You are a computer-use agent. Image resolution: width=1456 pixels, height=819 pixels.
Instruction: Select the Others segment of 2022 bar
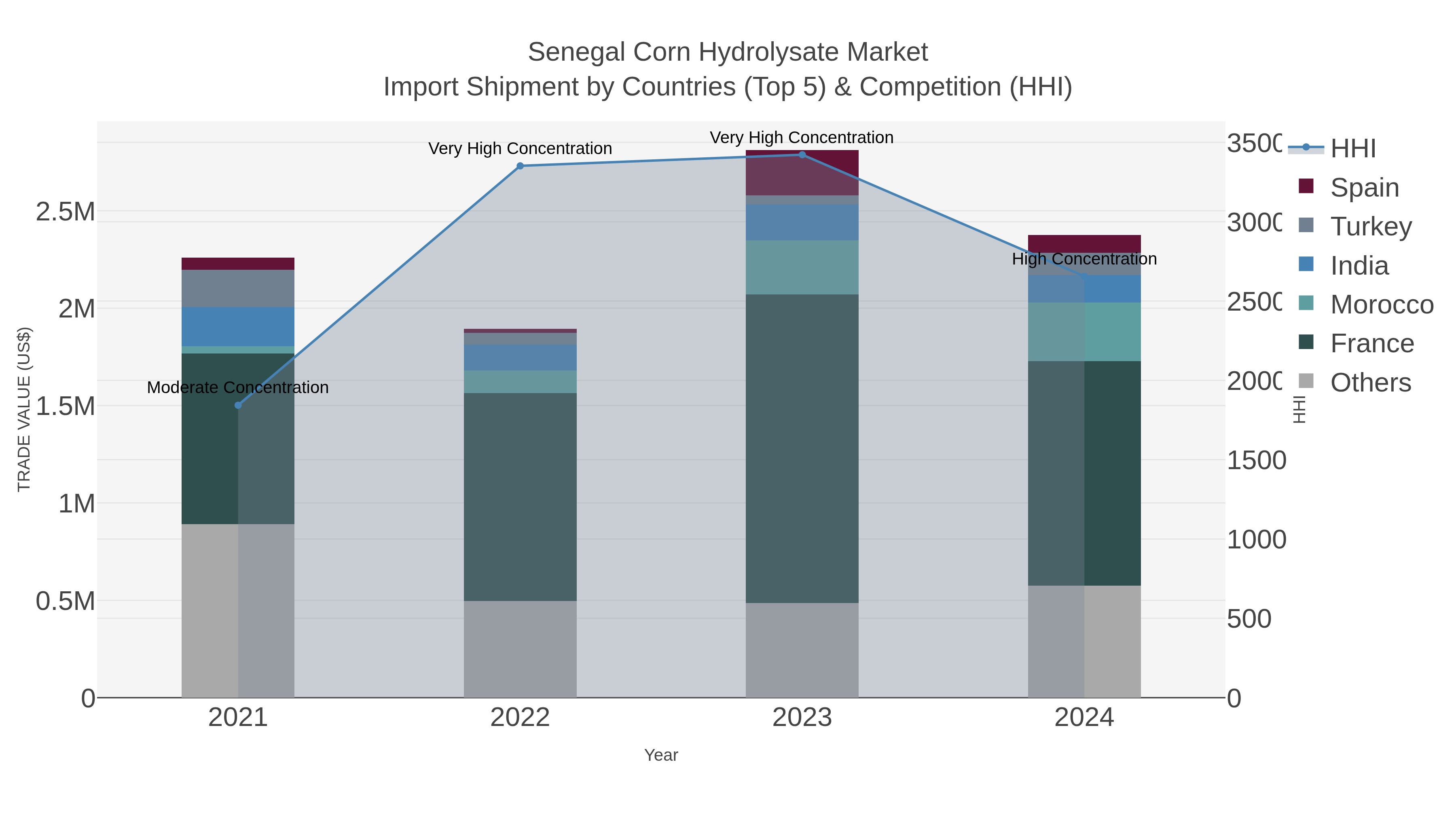click(520, 649)
